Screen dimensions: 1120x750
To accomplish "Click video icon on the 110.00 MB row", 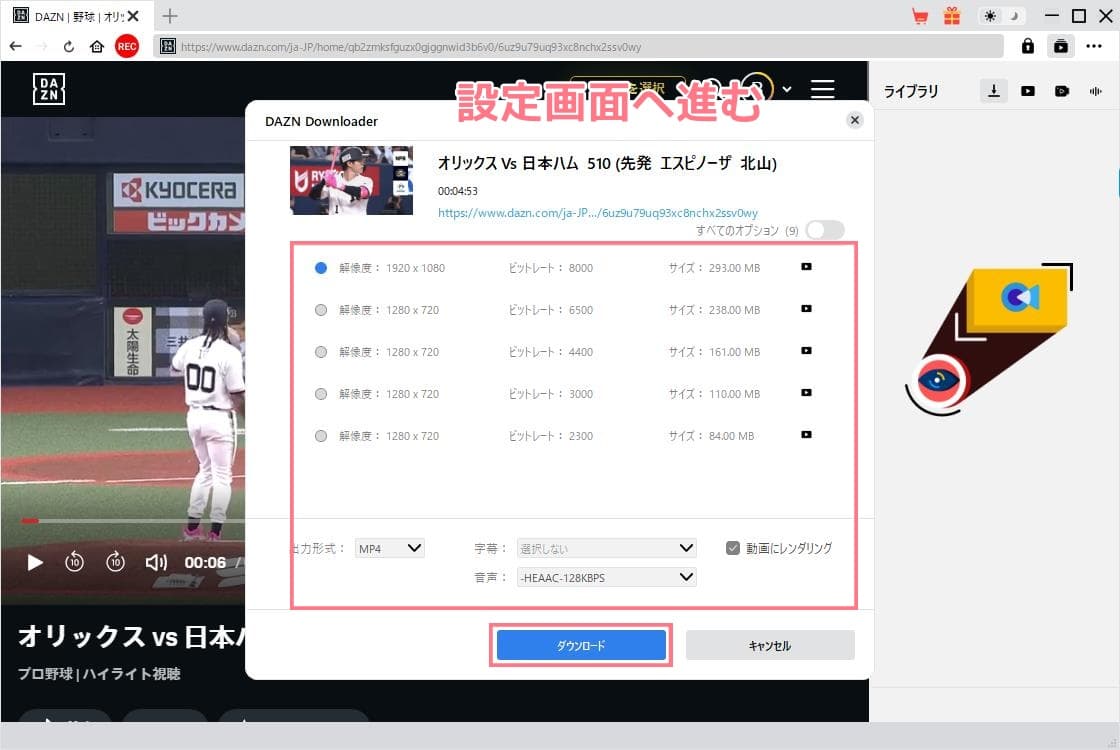I will point(806,393).
